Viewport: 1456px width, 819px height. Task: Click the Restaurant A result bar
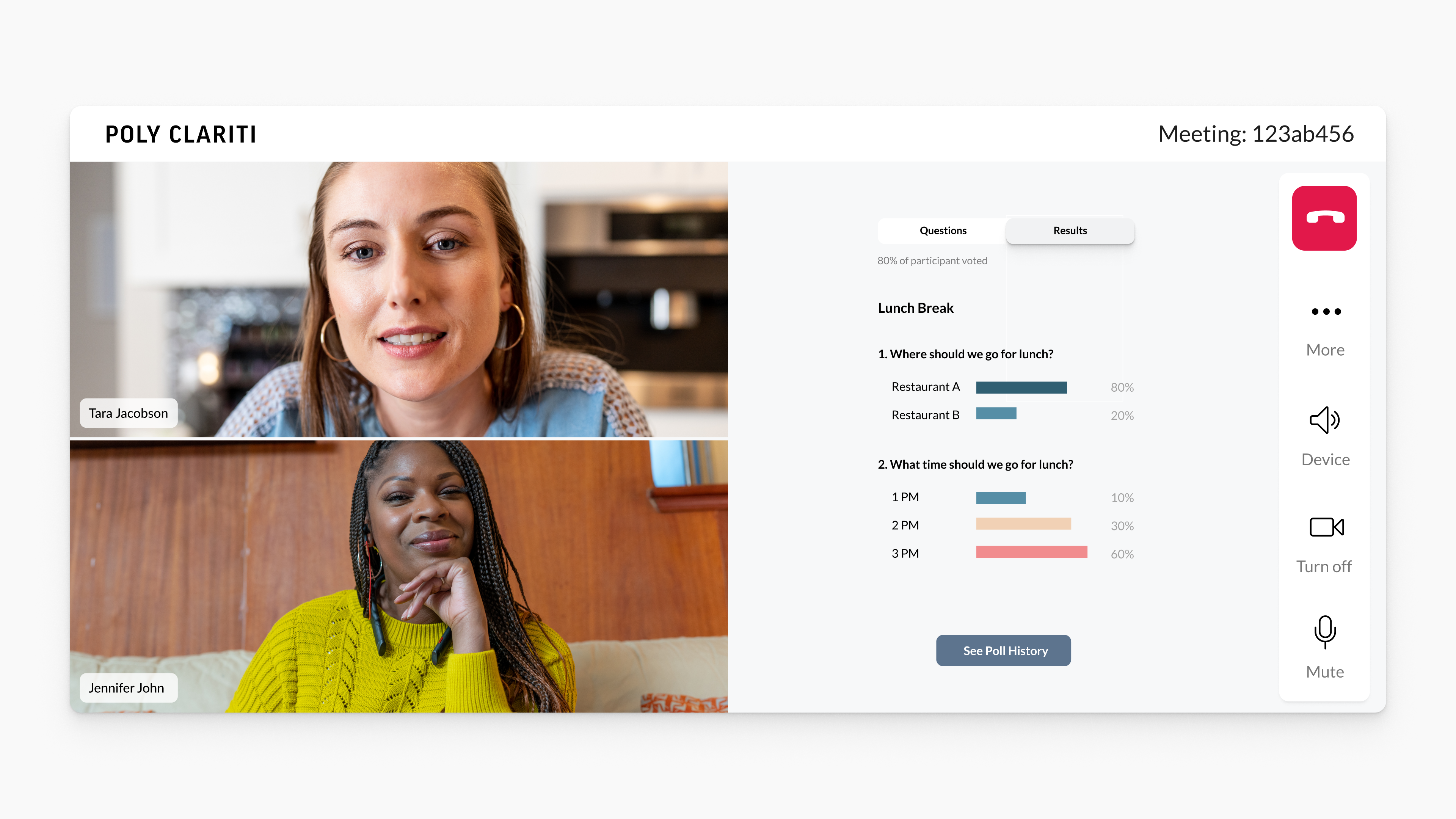pos(1021,387)
